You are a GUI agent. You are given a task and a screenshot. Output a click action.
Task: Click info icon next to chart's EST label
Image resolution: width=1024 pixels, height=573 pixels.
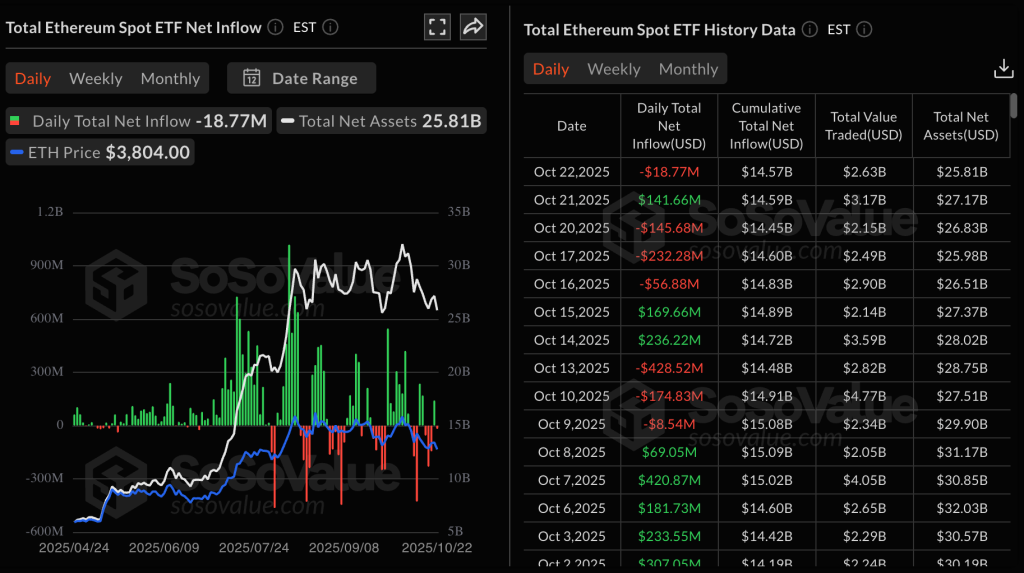[331, 27]
